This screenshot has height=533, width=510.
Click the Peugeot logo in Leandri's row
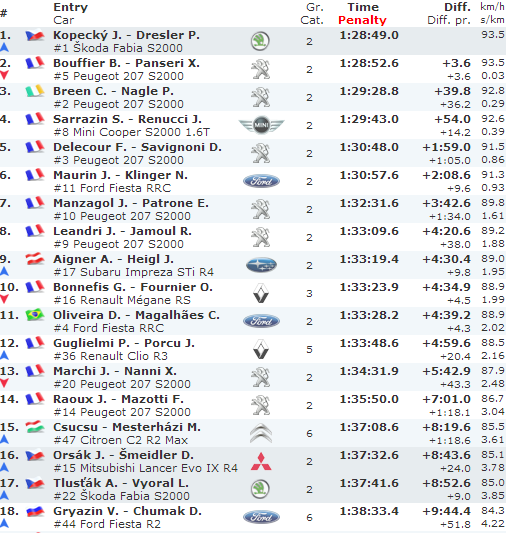pyautogui.click(x=260, y=237)
